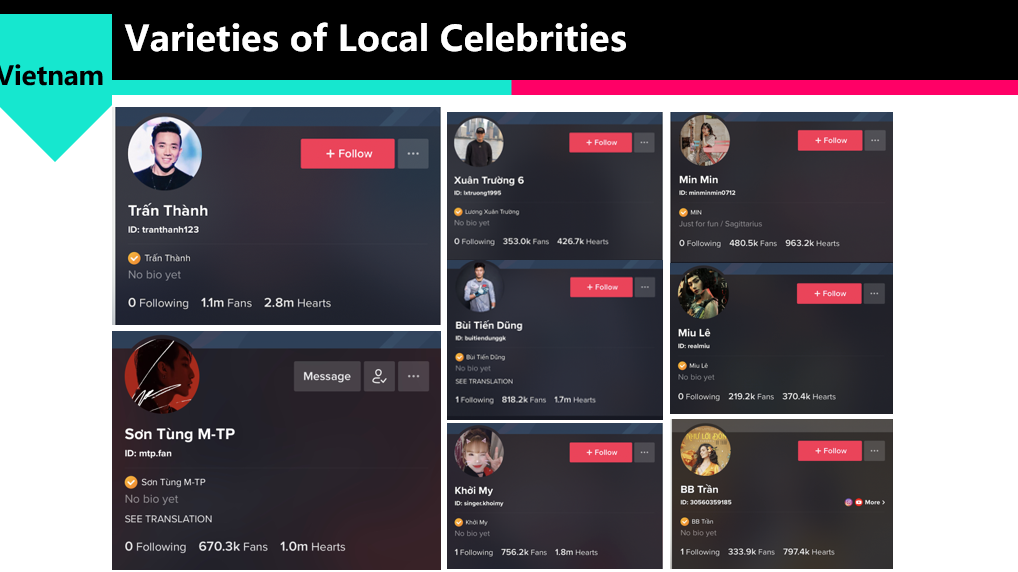Click the ellipsis icon on Khởi My's profile
The height and width of the screenshot is (572, 1018).
pos(644,453)
